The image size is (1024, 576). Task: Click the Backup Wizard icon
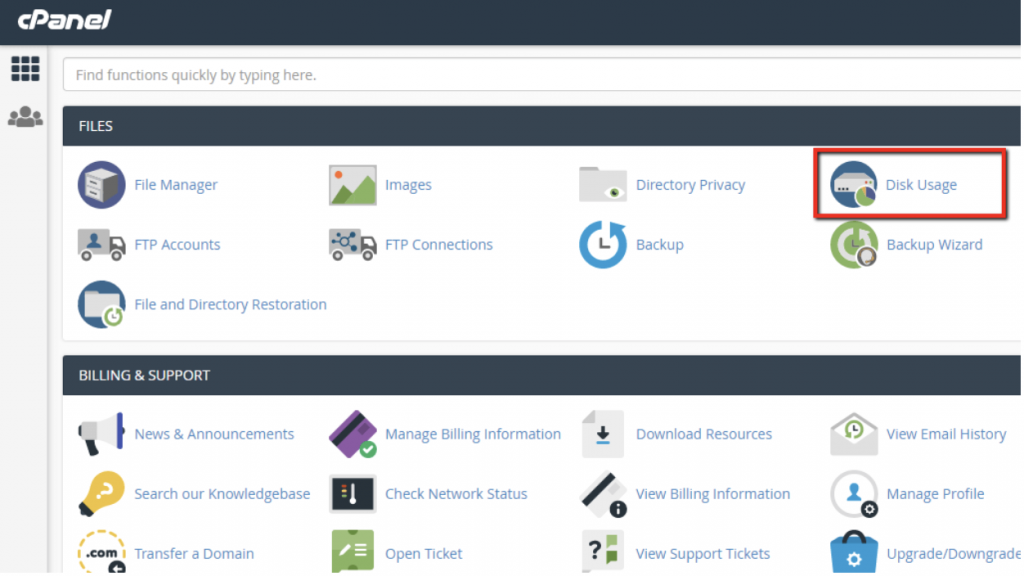[854, 245]
